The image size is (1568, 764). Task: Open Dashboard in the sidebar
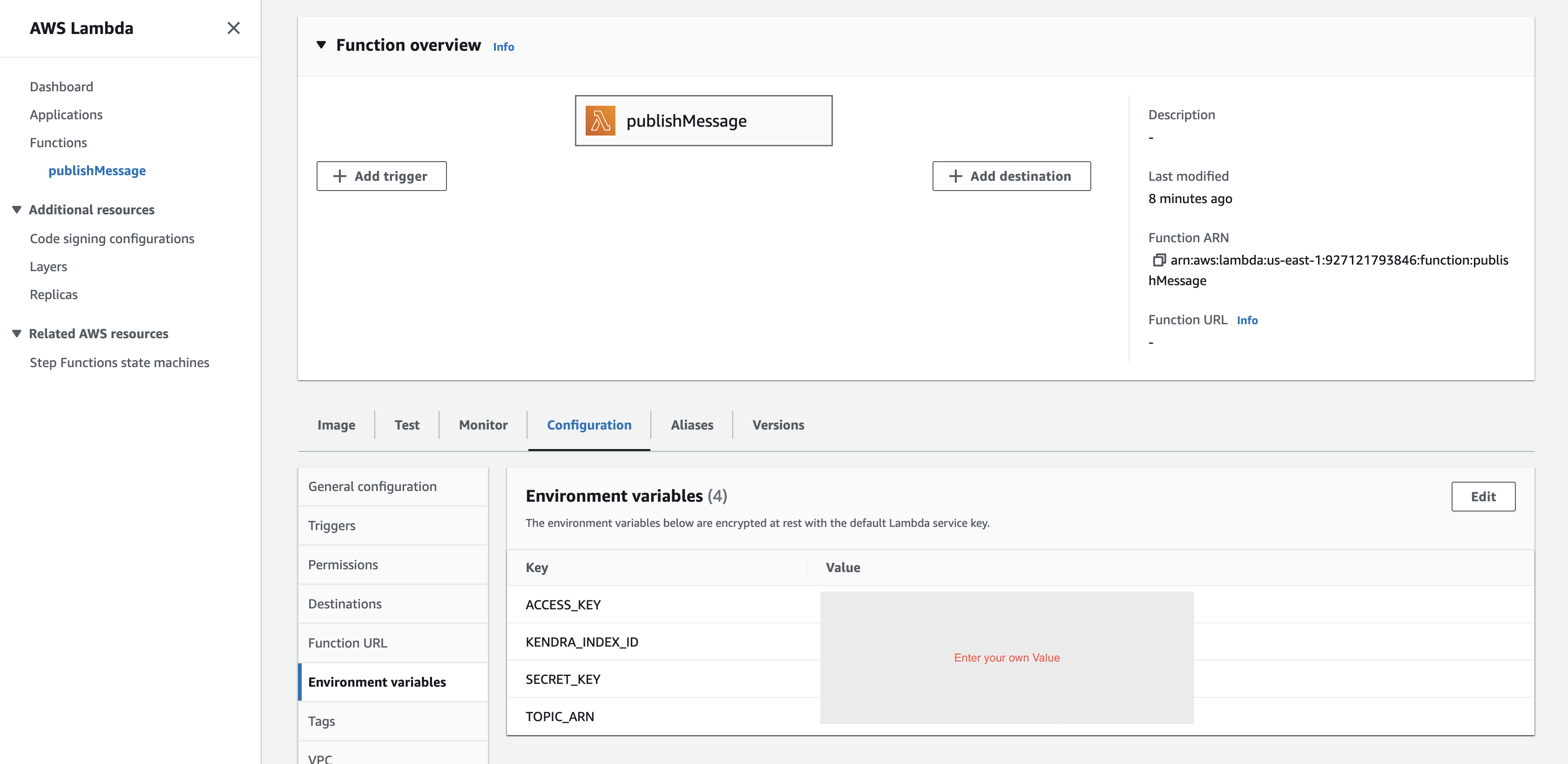click(61, 87)
